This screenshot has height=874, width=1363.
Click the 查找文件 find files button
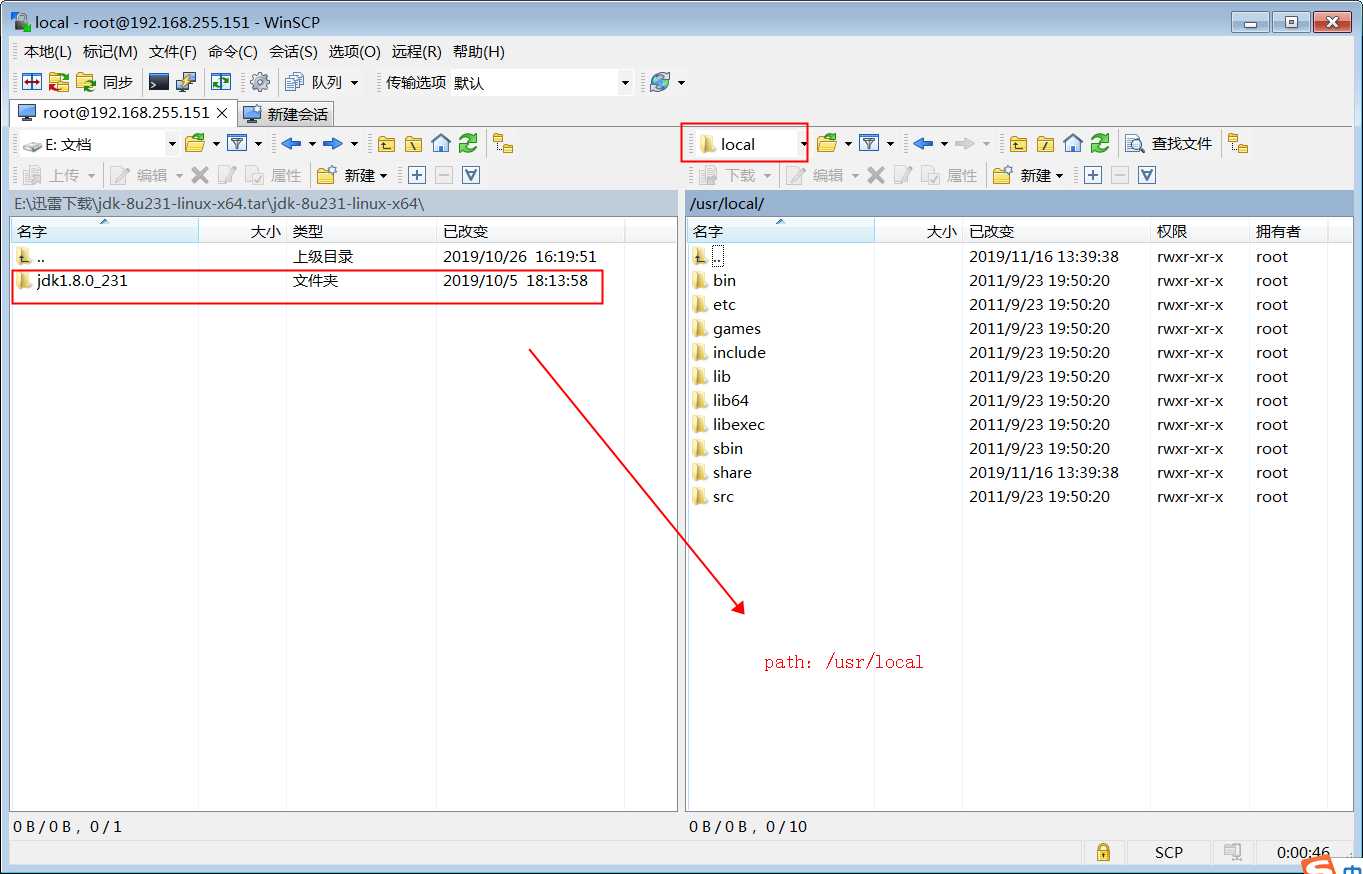pos(1169,144)
